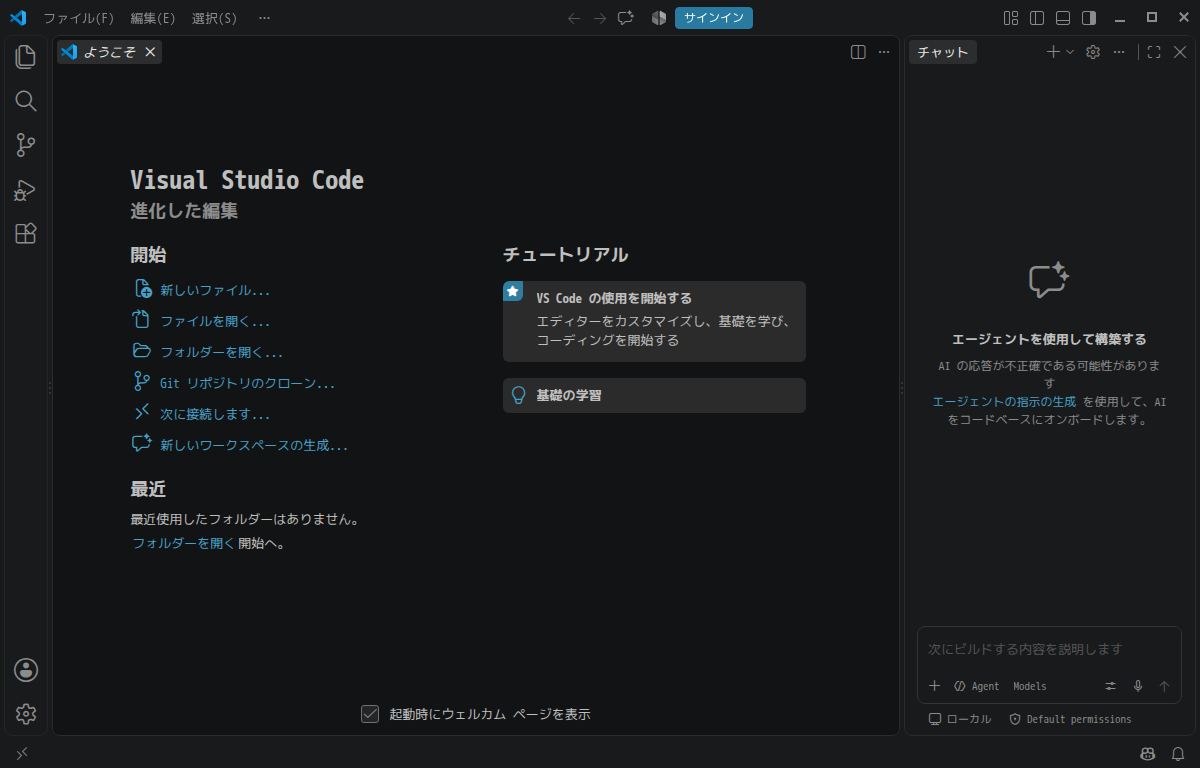1200x768 pixels.
Task: Open chat settings gear icon
Action: (1093, 52)
